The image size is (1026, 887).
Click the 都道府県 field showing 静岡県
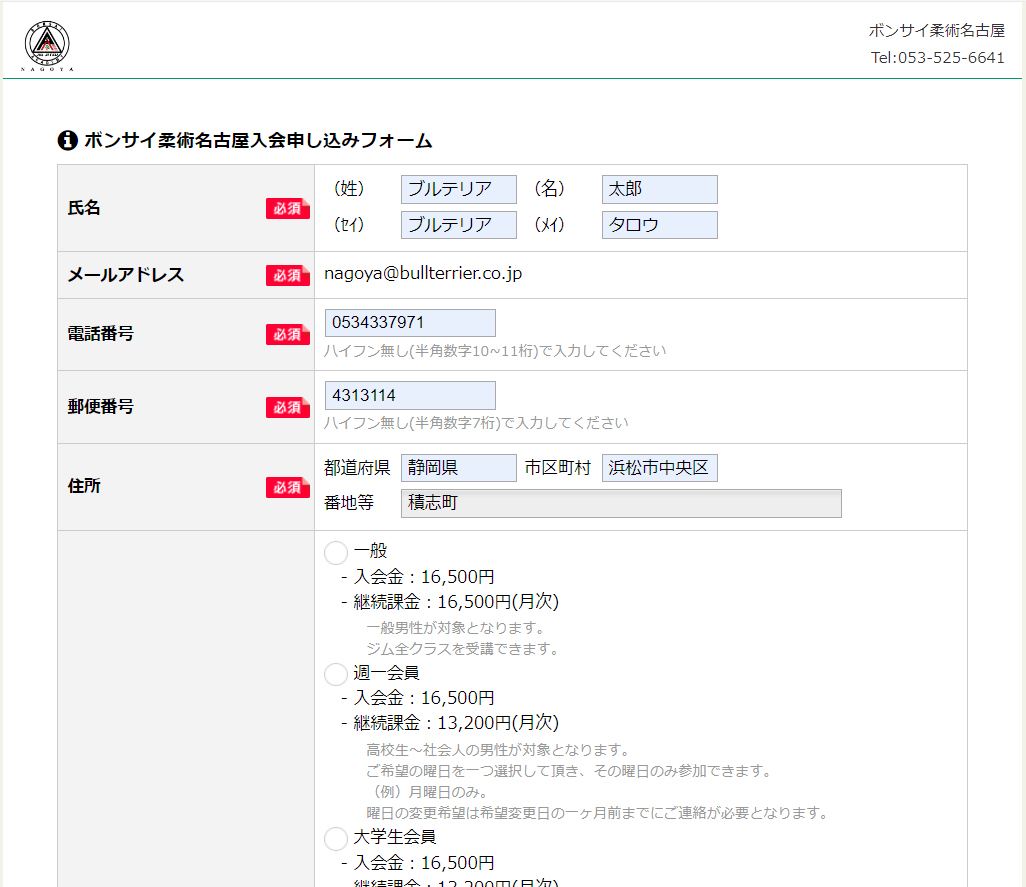coord(459,468)
